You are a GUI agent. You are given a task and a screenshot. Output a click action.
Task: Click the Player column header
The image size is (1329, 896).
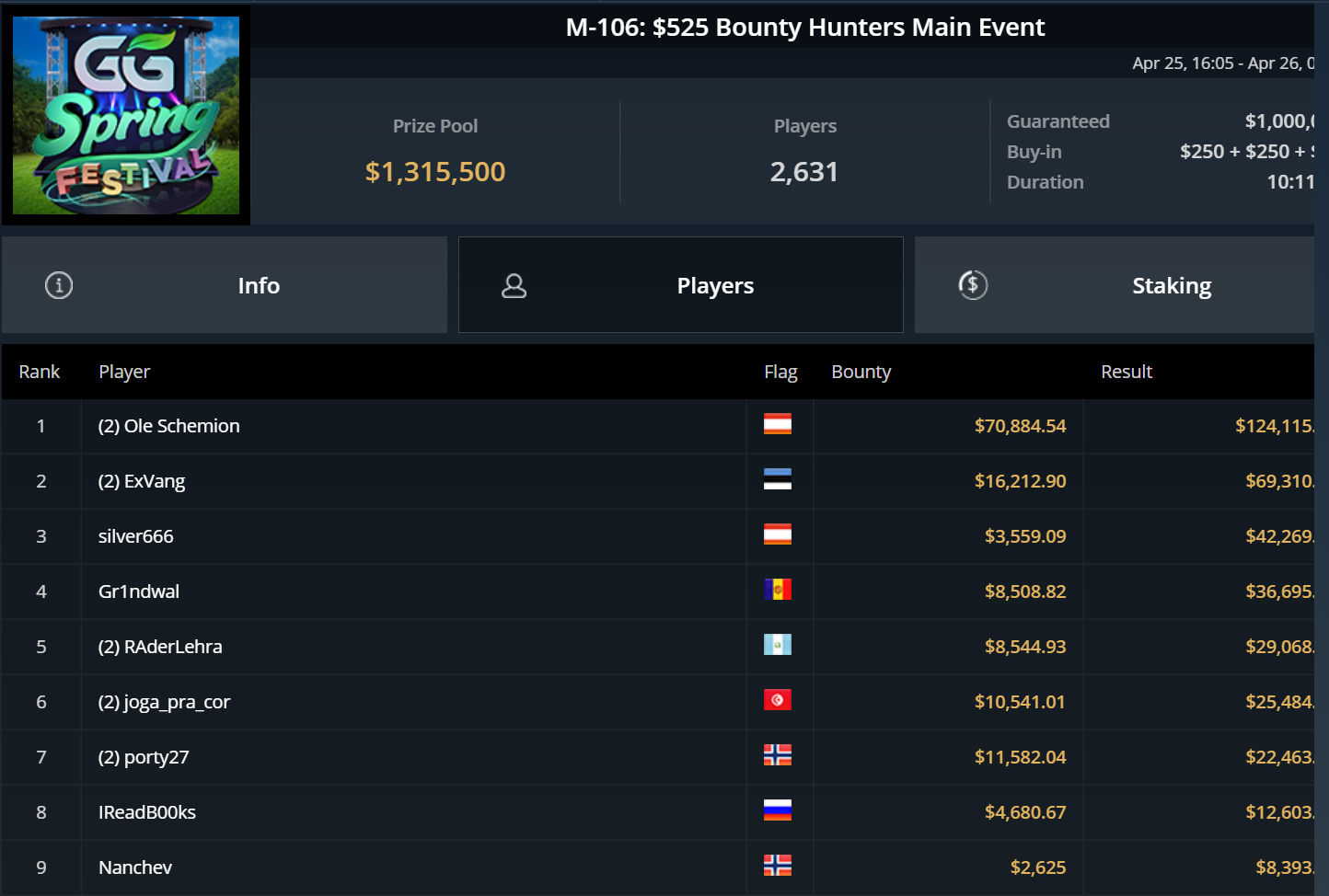point(124,372)
